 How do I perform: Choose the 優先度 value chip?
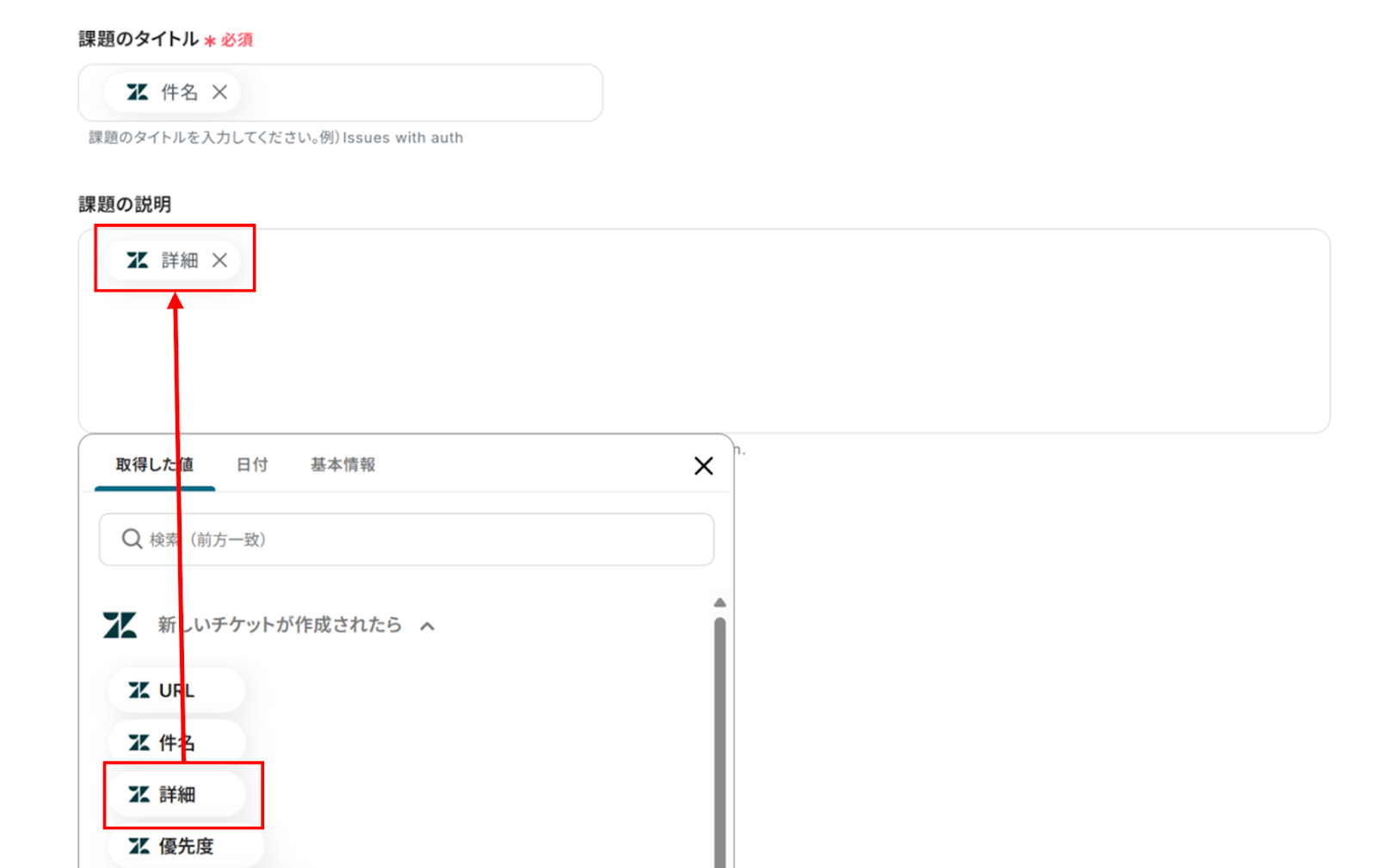pos(185,846)
